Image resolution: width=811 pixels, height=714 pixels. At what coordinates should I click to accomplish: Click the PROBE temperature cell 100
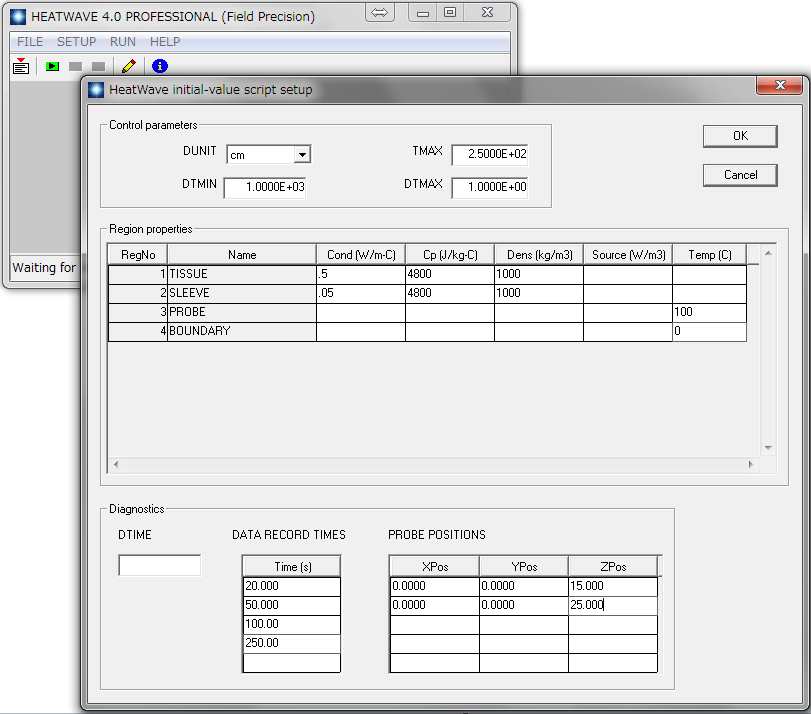click(709, 312)
